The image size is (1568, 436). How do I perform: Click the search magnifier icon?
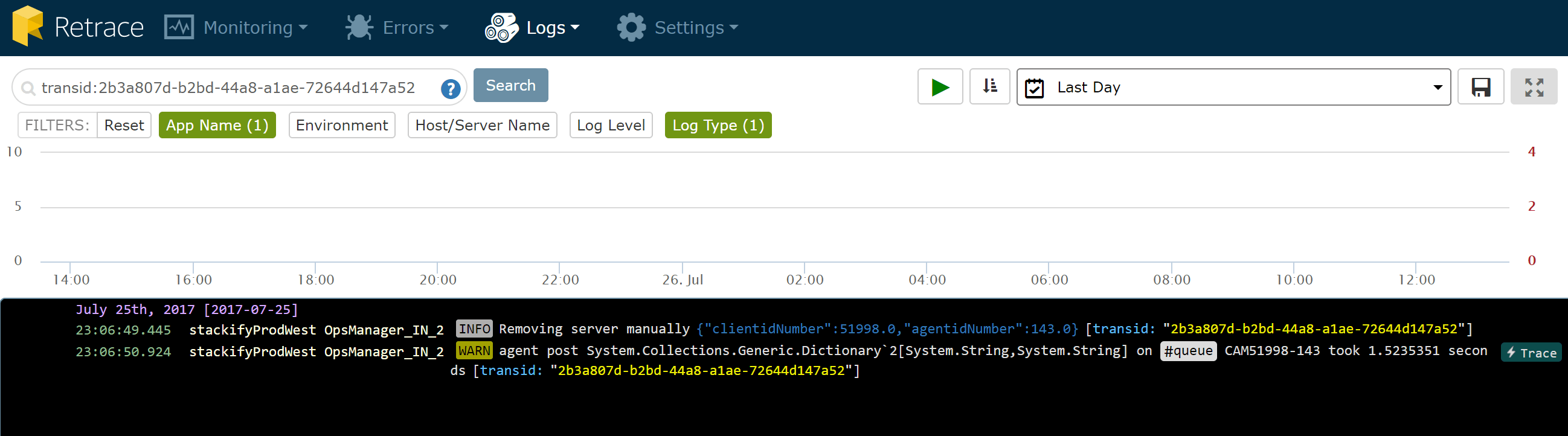pos(28,89)
